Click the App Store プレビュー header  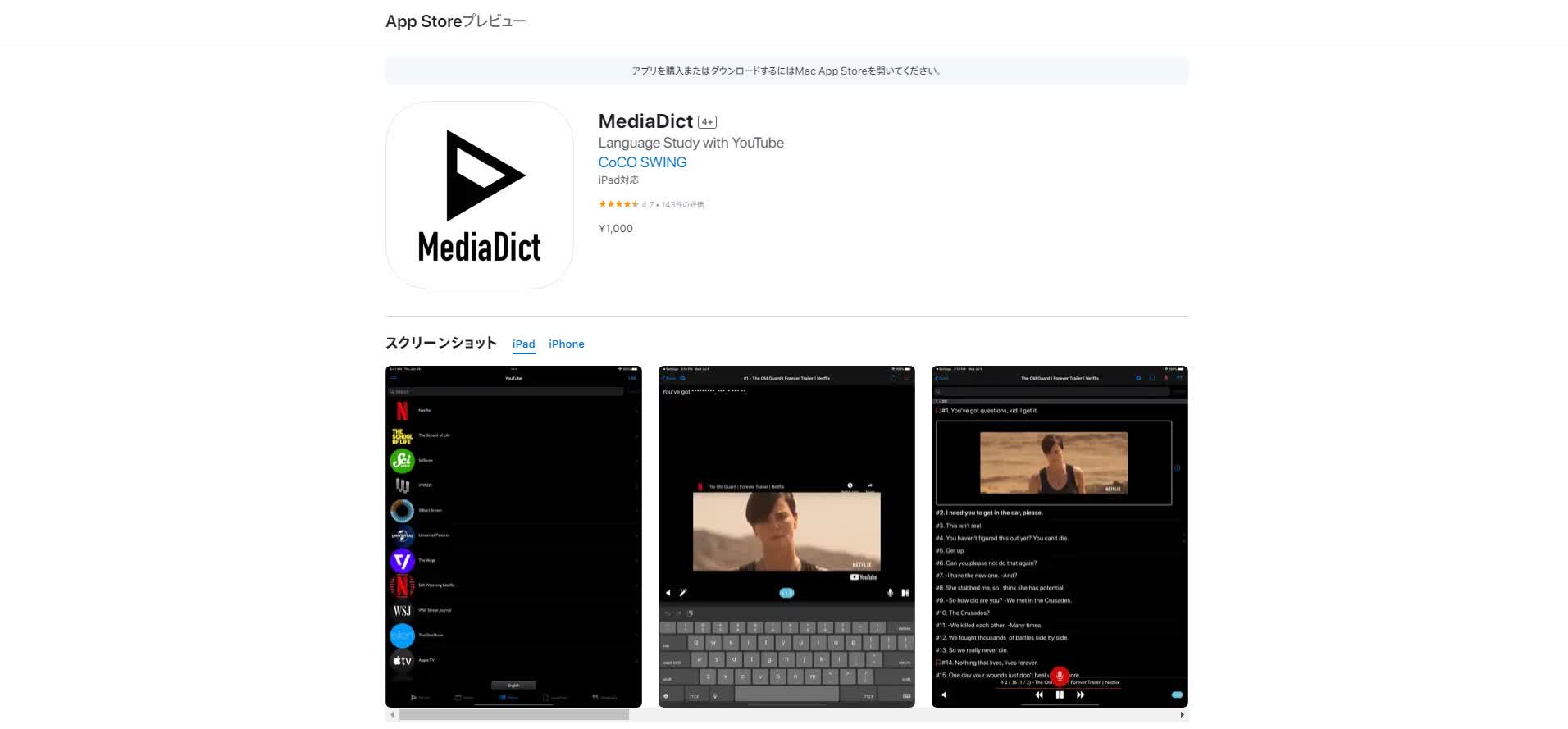click(x=456, y=21)
